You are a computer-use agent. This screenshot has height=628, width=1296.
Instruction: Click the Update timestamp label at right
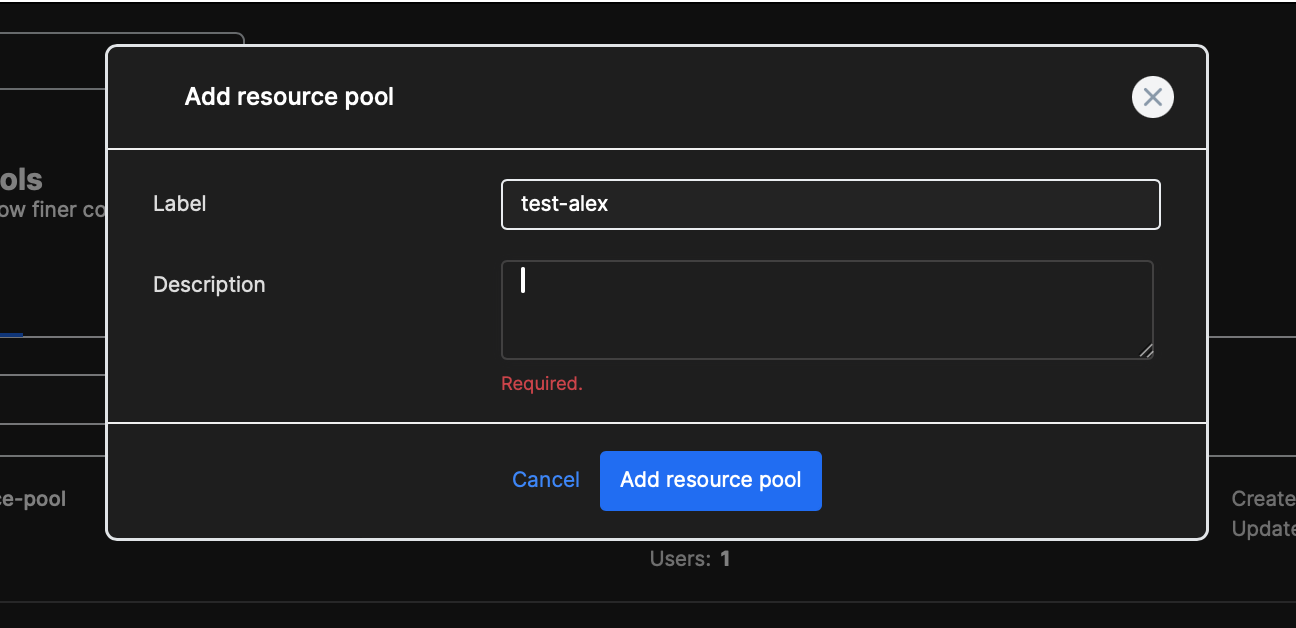click(x=1262, y=529)
